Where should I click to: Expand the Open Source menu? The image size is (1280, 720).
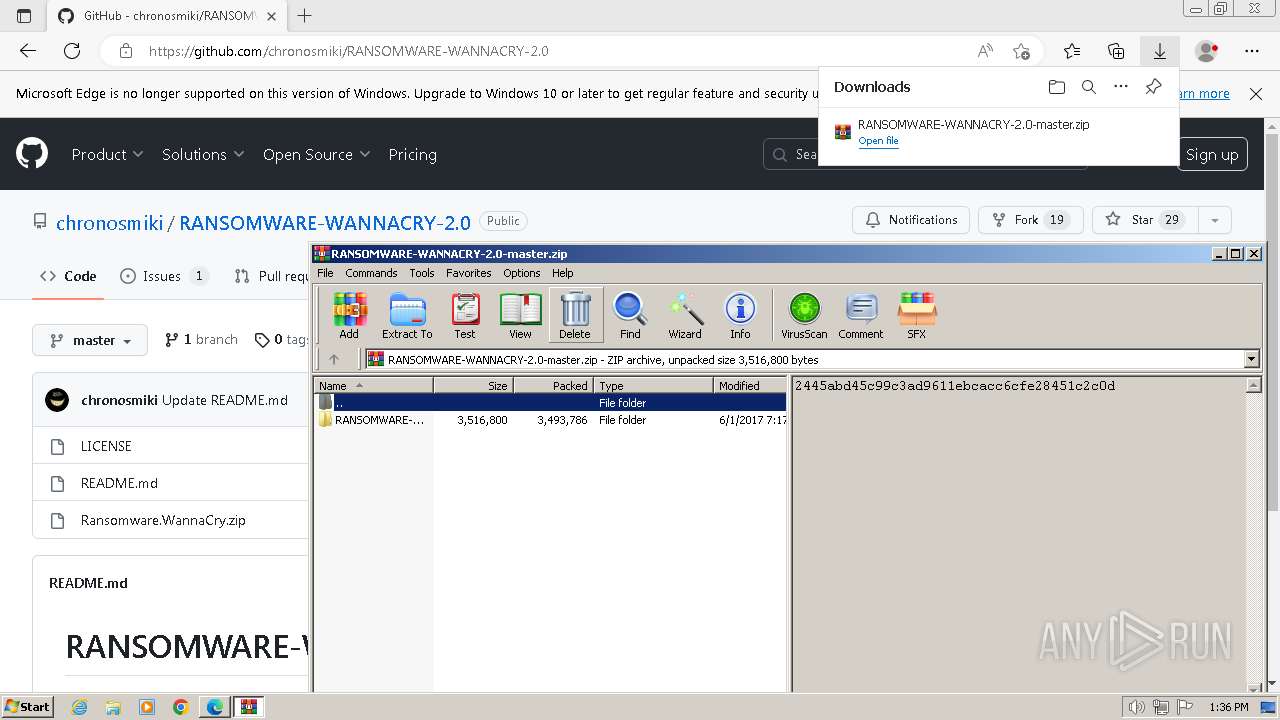click(x=316, y=154)
